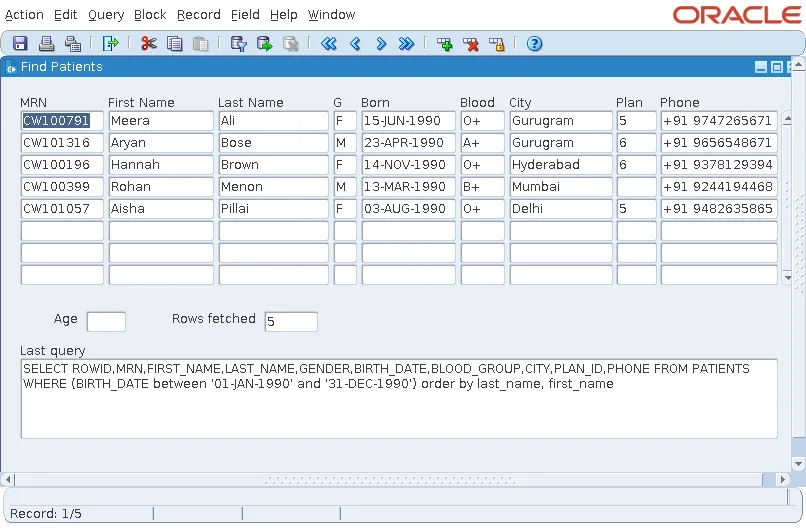Click the Age input field
Image resolution: width=806 pixels, height=529 pixels.
point(106,322)
